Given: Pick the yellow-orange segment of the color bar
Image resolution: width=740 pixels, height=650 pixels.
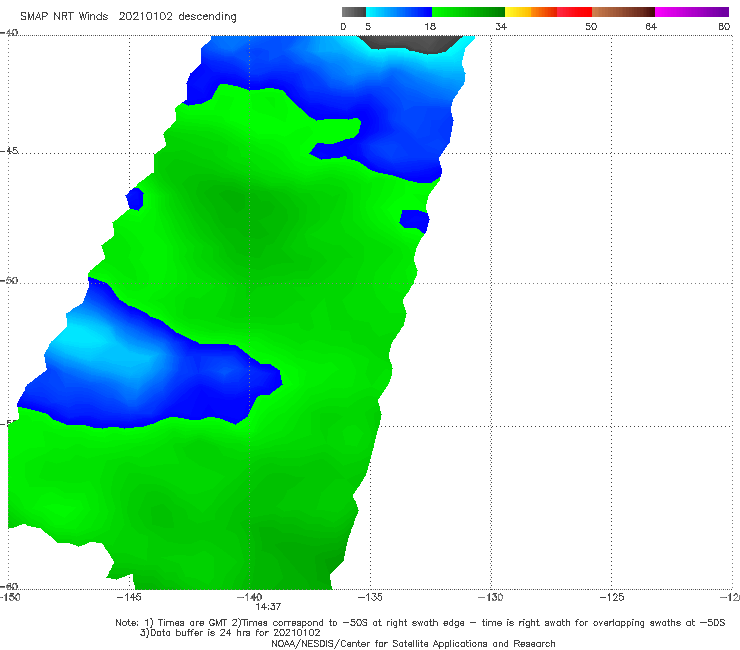Looking at the screenshot, I should (530, 12).
